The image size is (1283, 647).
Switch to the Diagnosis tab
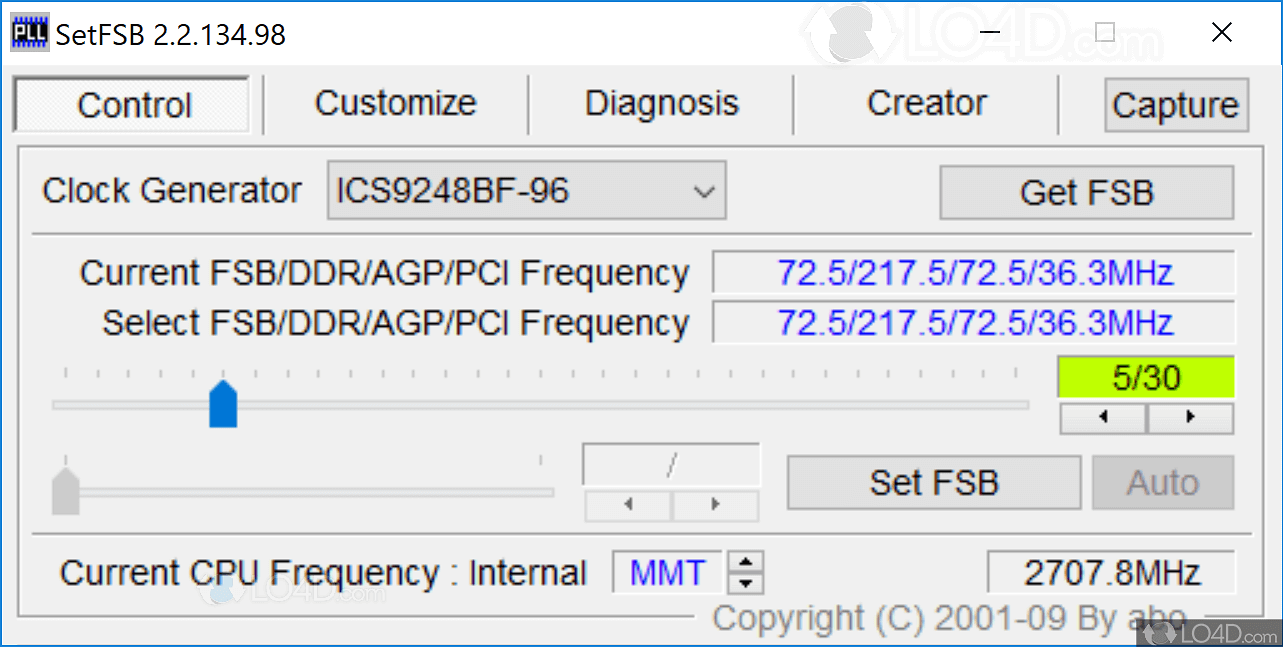click(661, 103)
